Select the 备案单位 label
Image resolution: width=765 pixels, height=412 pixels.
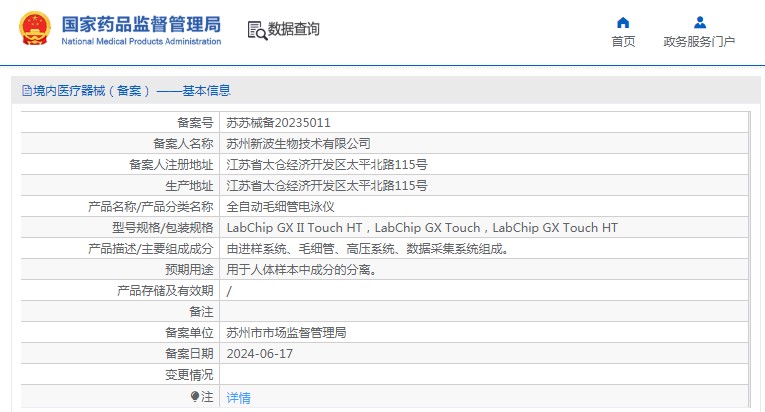189,332
